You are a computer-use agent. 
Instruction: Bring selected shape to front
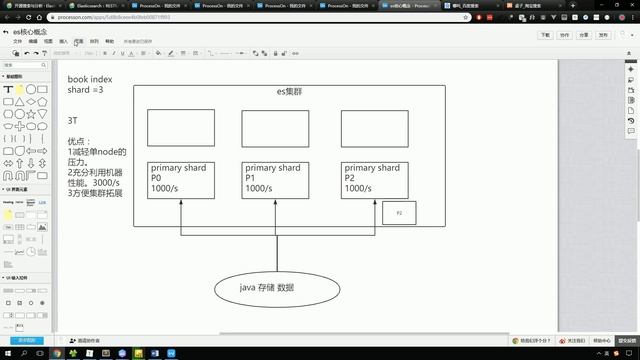pos(256,53)
